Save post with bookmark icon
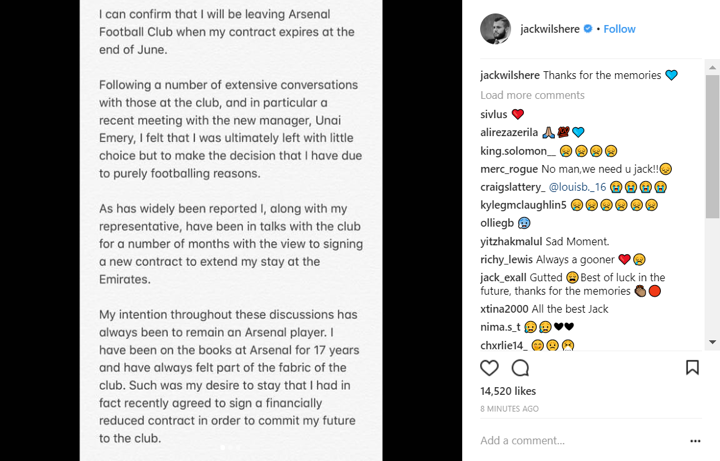The height and width of the screenshot is (461, 720). point(692,368)
